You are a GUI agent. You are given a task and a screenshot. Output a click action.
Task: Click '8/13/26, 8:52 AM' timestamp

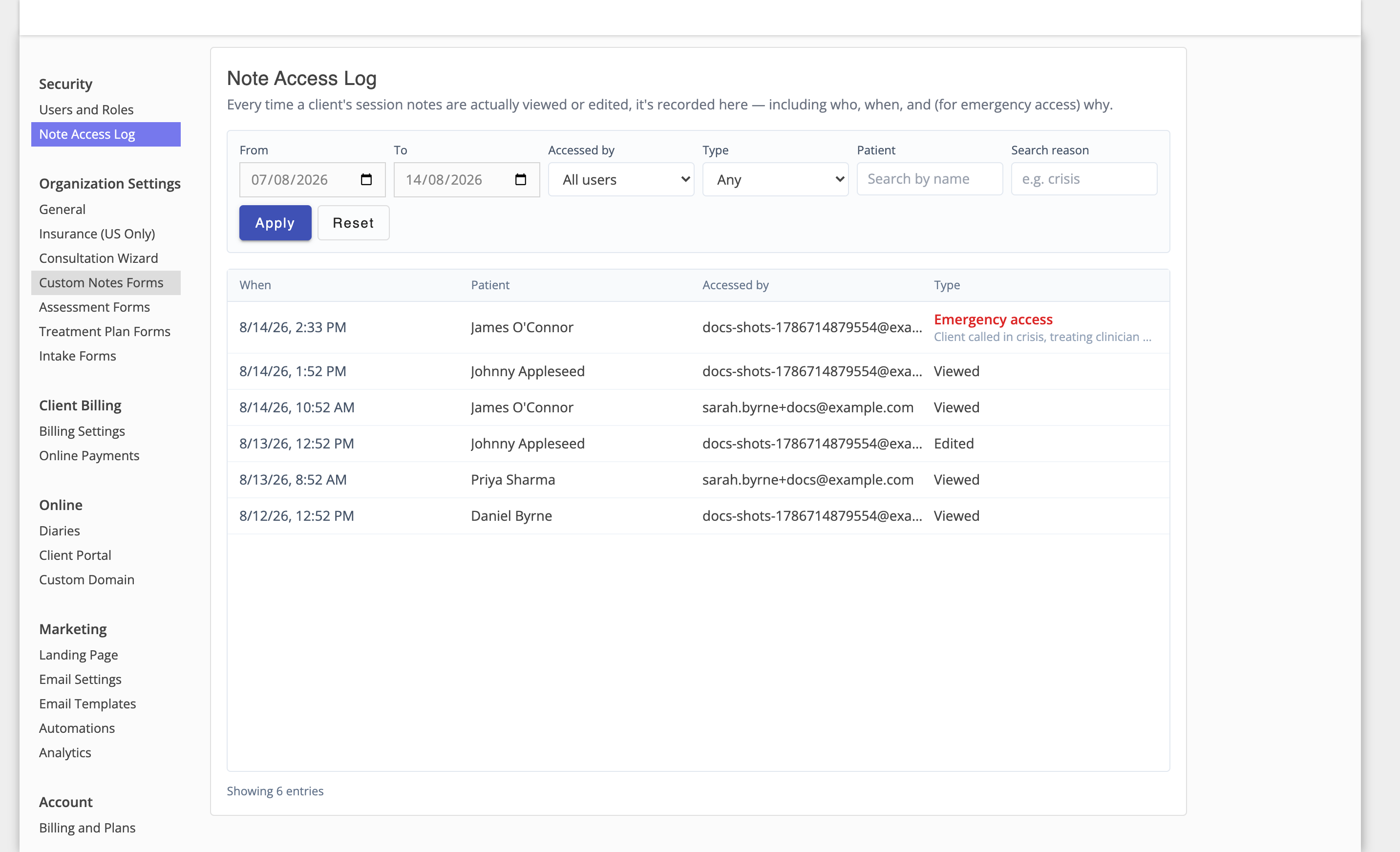click(x=293, y=480)
